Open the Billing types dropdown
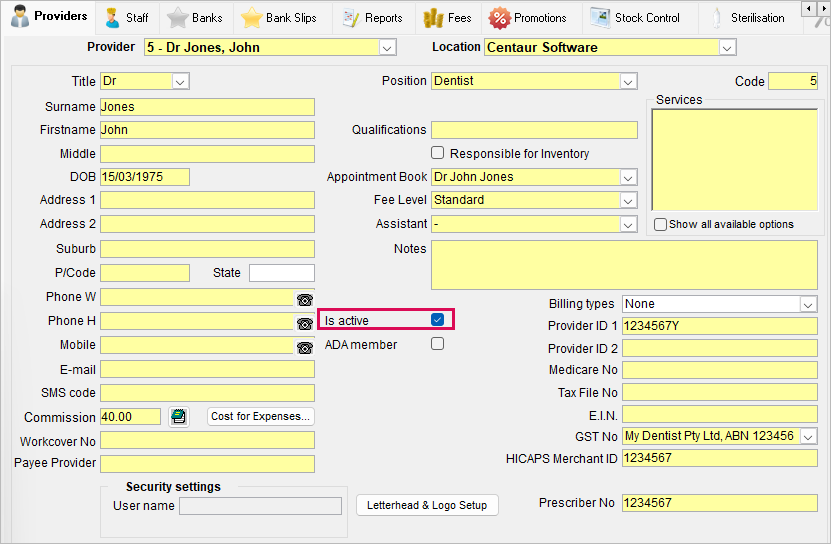 [808, 304]
